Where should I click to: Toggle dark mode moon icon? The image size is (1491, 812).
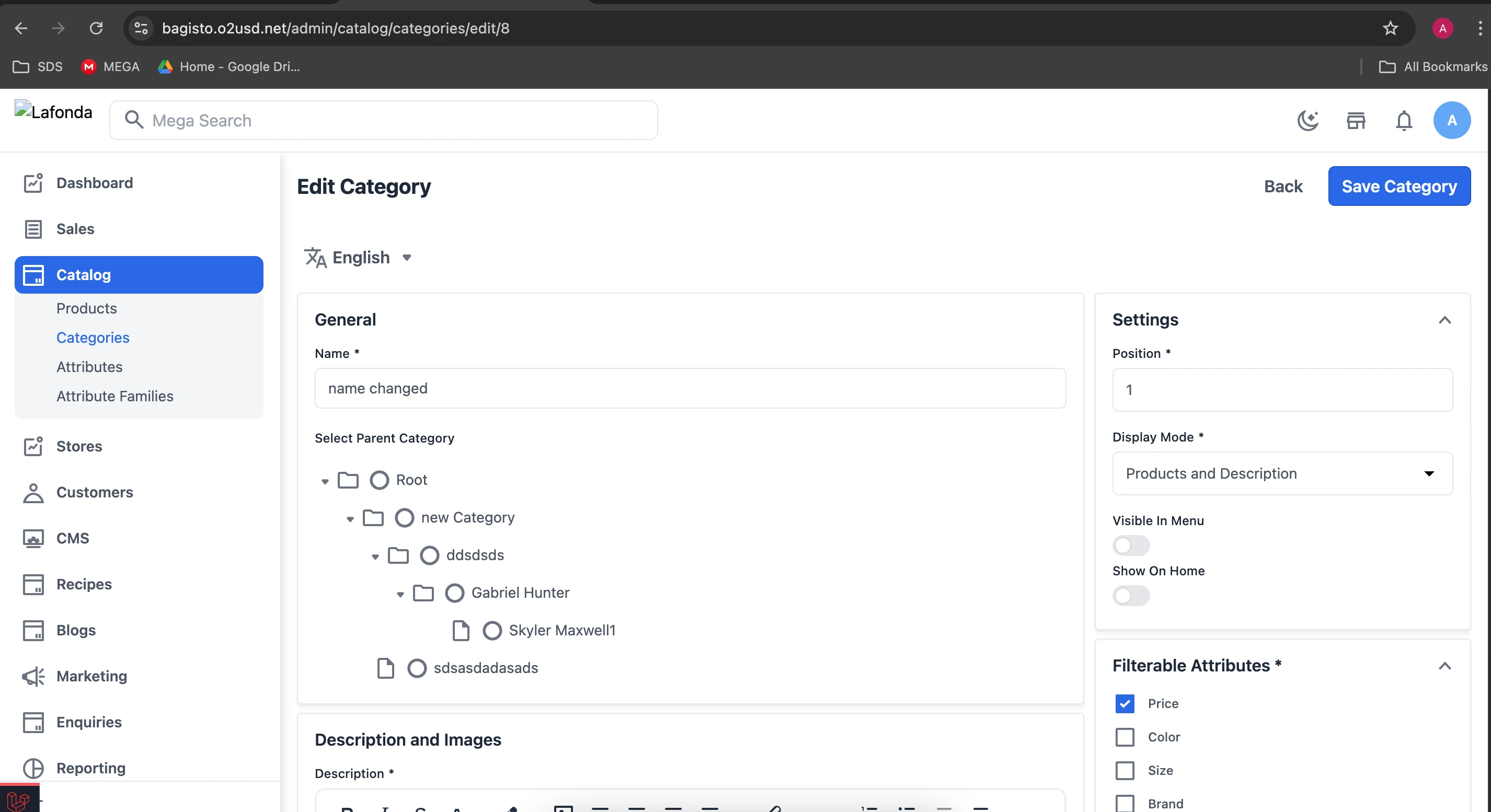pos(1308,120)
